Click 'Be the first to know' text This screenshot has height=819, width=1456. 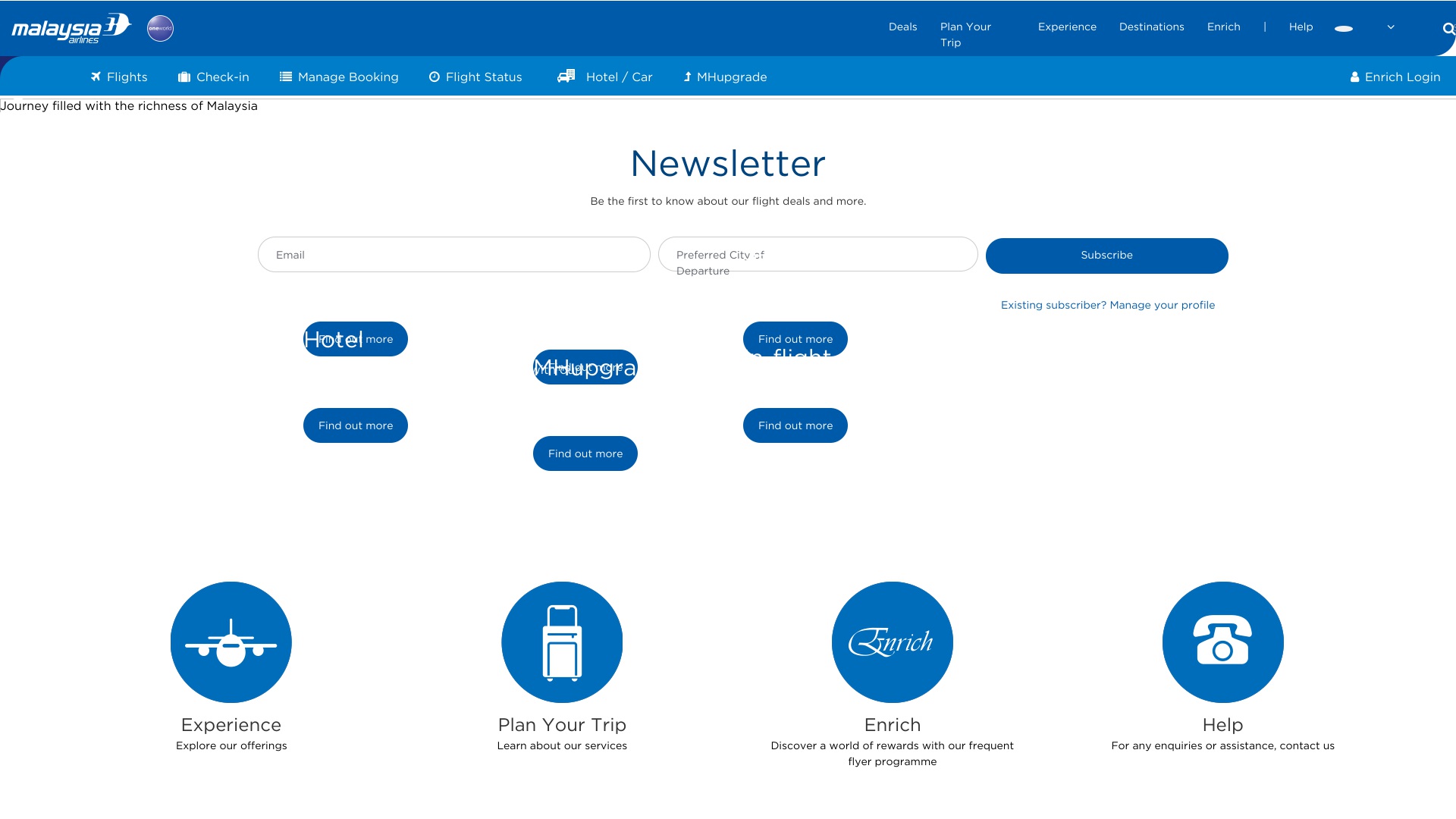tap(728, 201)
